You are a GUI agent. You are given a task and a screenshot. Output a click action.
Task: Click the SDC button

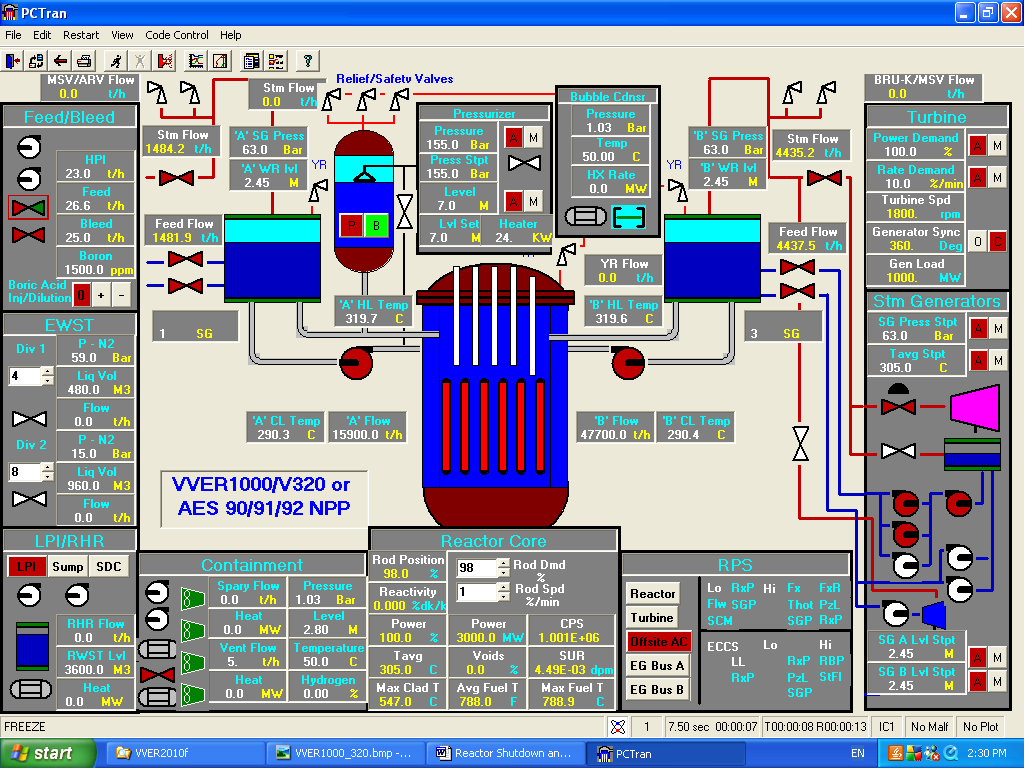[x=109, y=566]
